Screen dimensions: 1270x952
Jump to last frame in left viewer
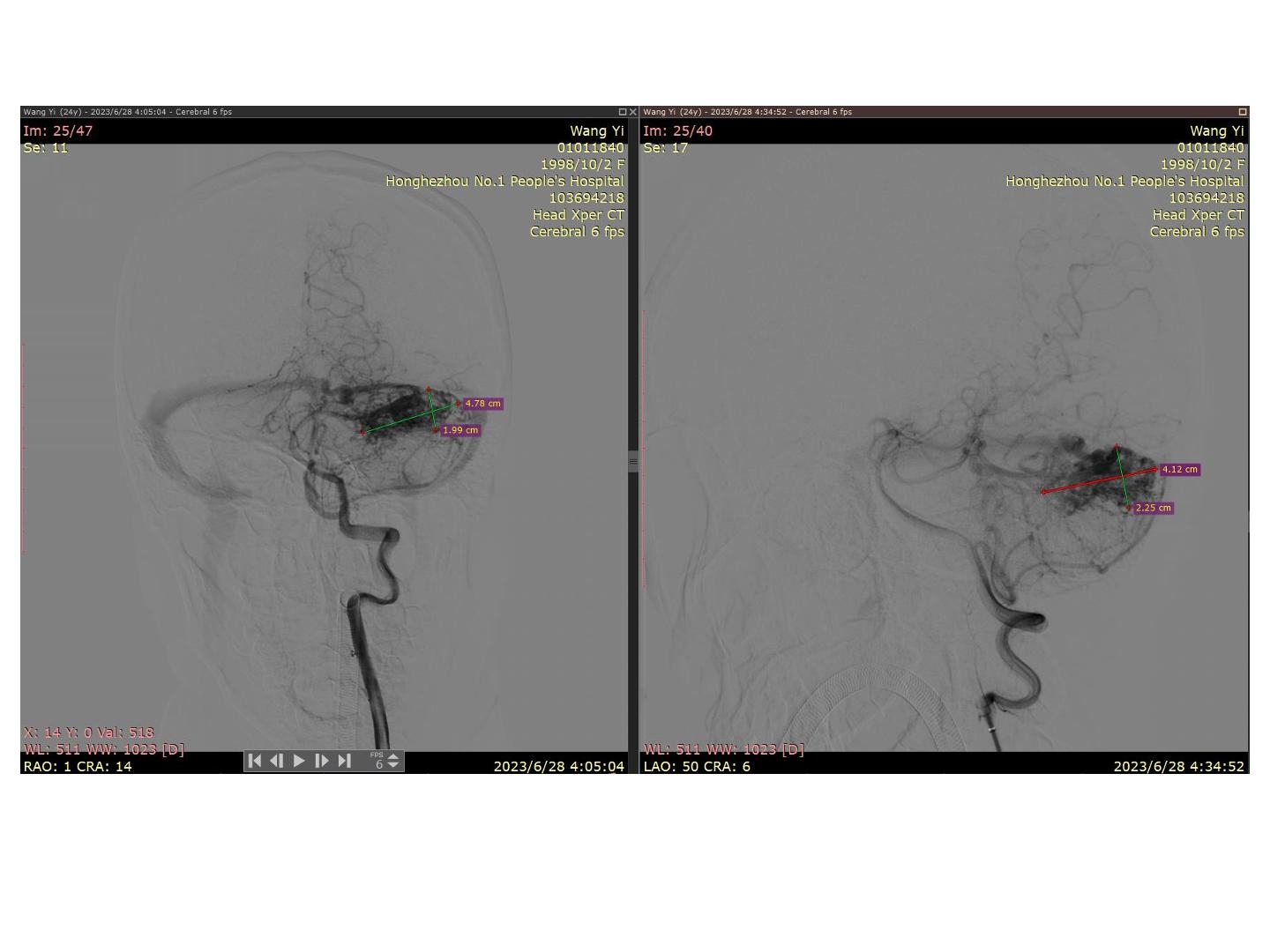[345, 761]
